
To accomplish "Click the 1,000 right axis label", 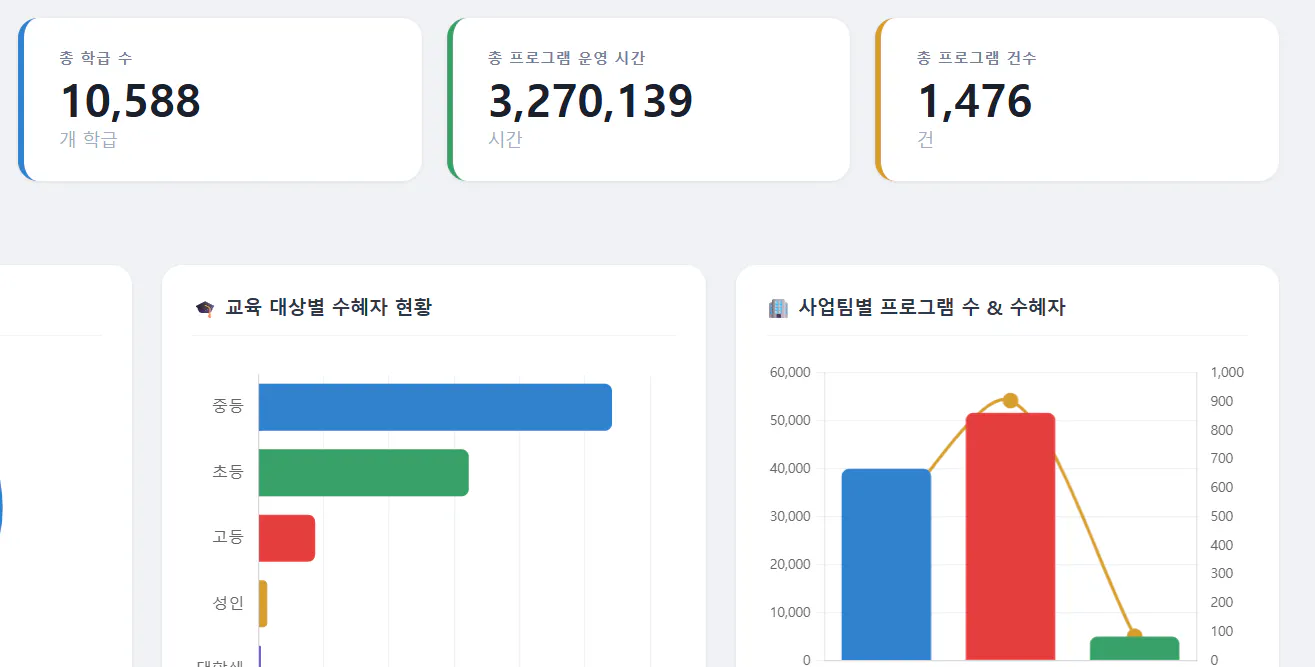I will tap(1227, 372).
